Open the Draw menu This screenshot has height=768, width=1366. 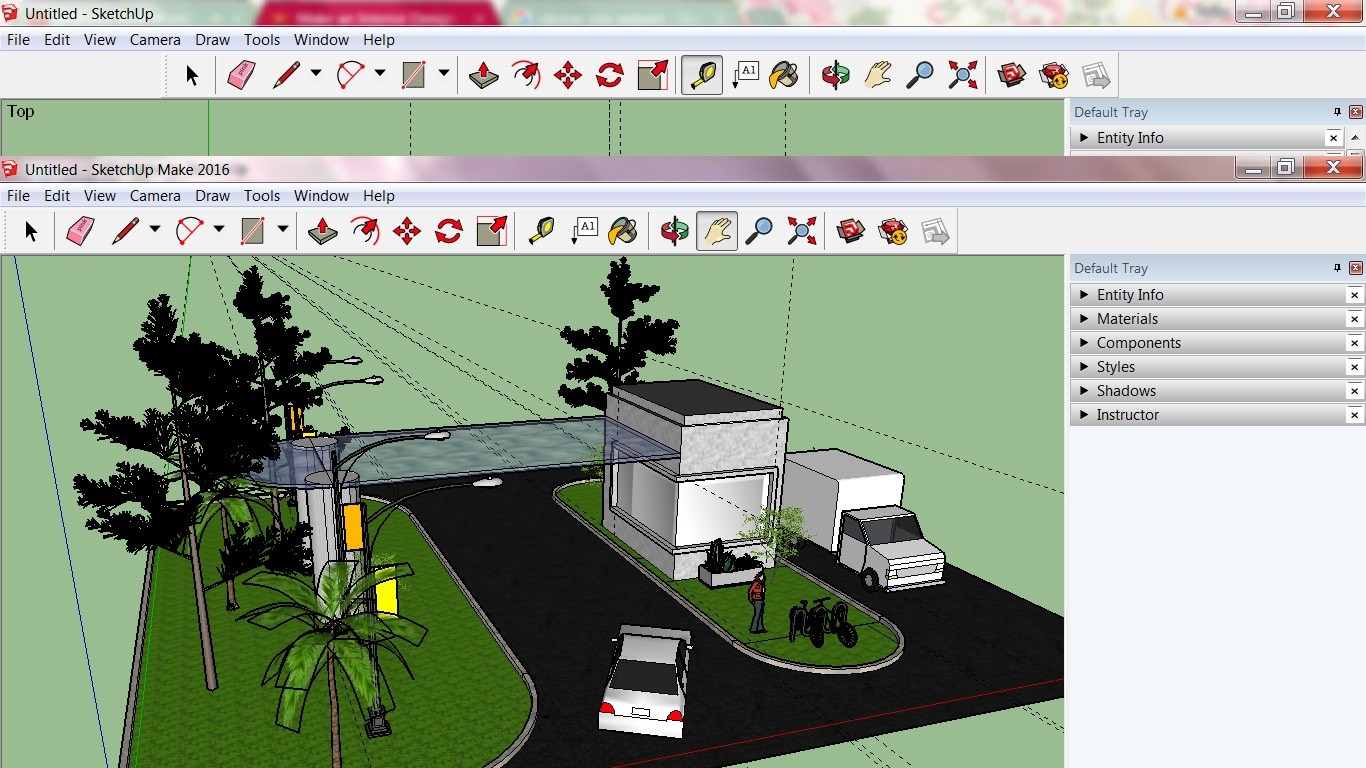(x=212, y=195)
